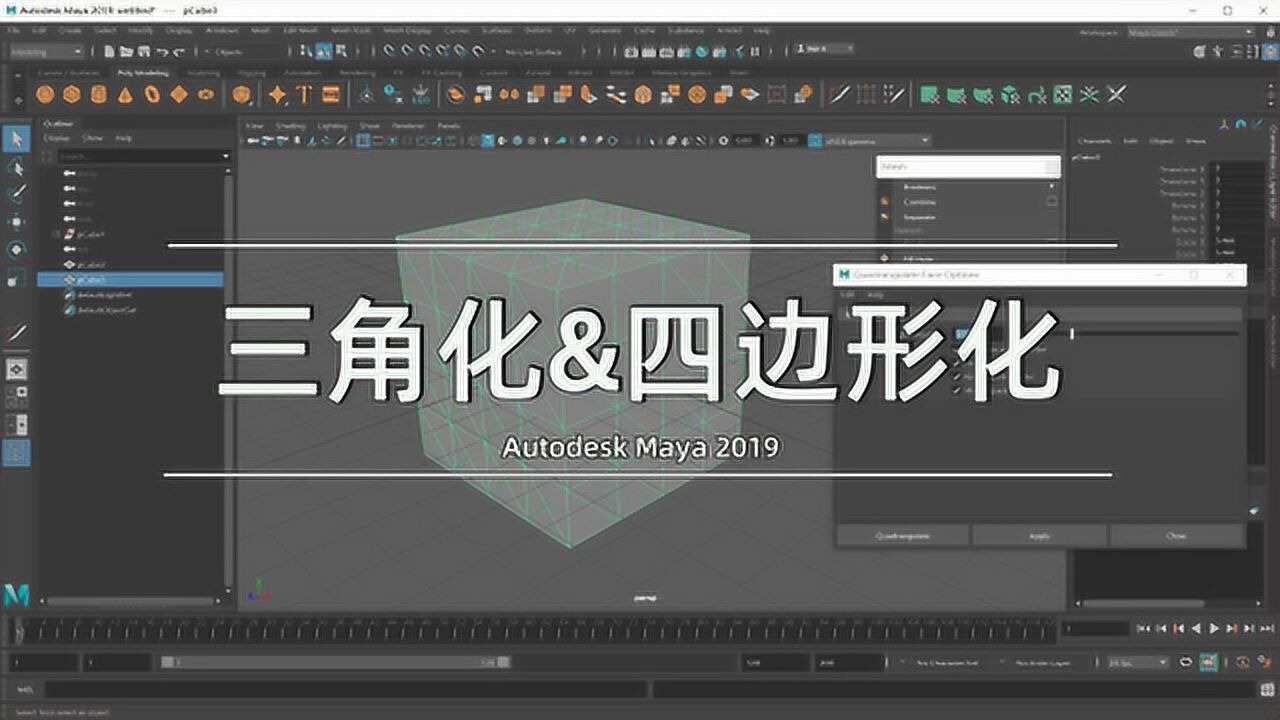Click the Super Shapes star shelf icon
This screenshot has height=720, width=1280.
(x=277, y=94)
